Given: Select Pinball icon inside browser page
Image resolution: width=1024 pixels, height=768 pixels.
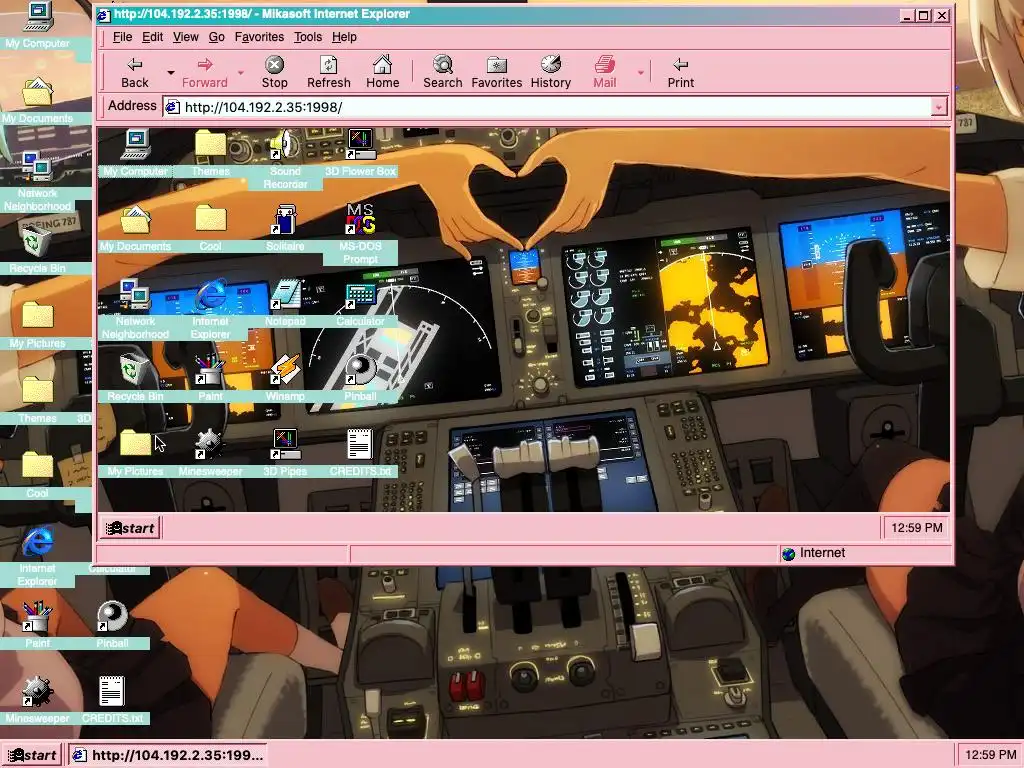Looking at the screenshot, I should click(x=360, y=378).
